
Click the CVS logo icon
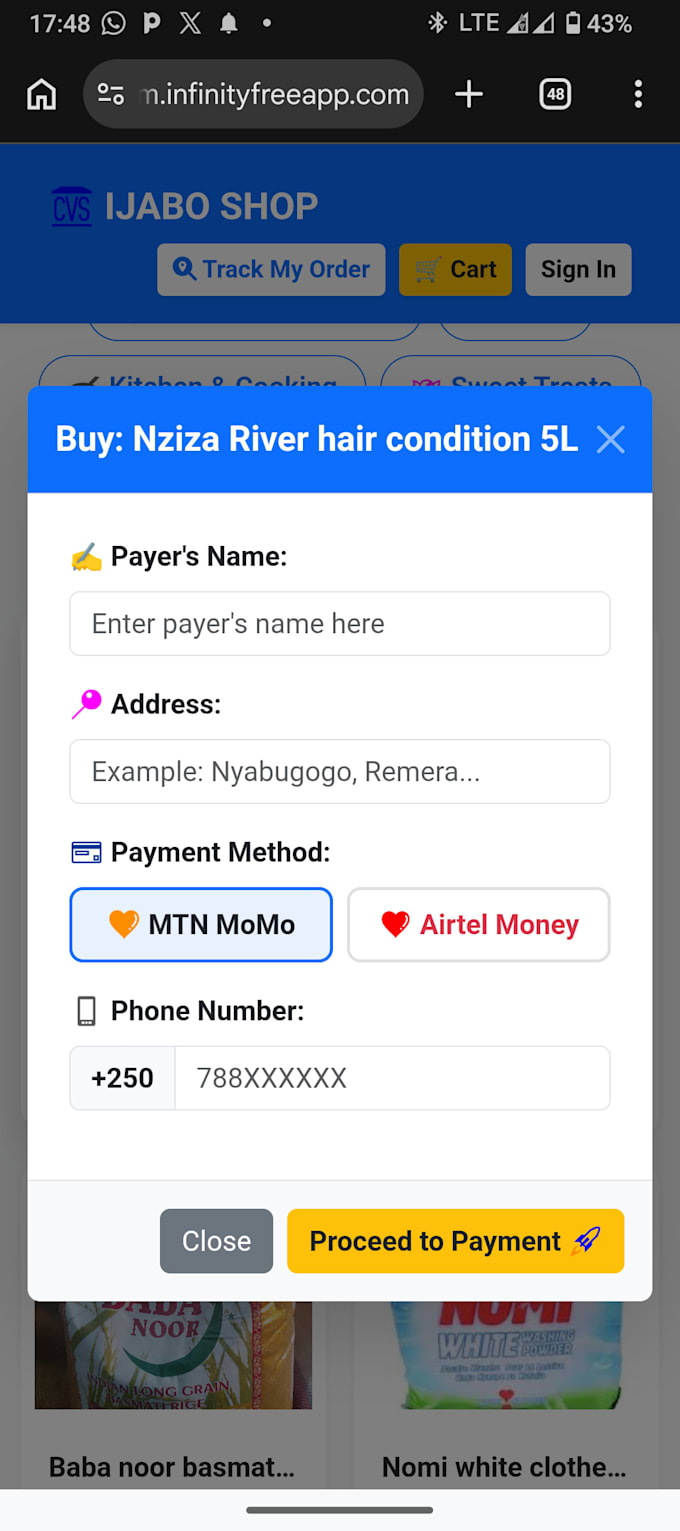click(72, 207)
